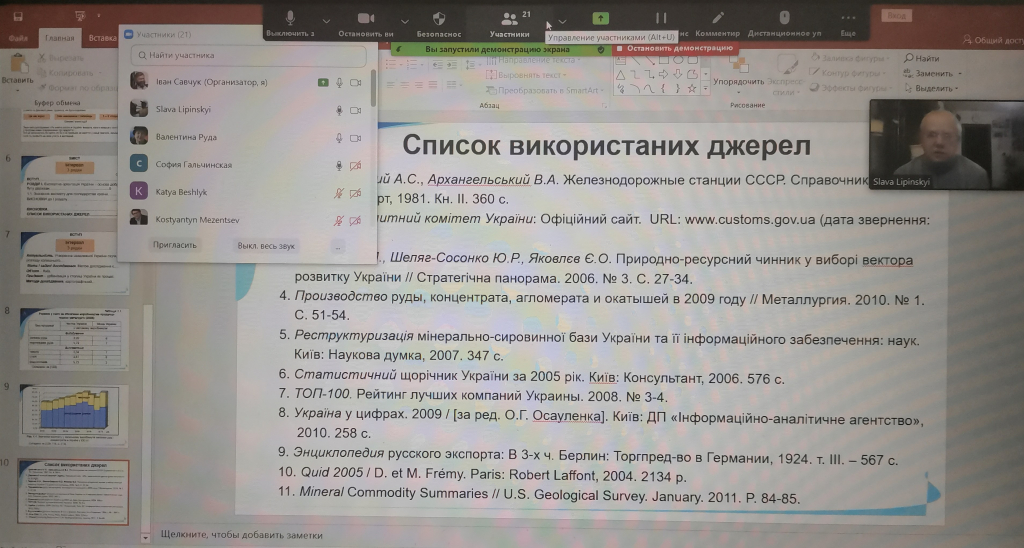Open Направление текста dropdown

pyautogui.click(x=533, y=60)
